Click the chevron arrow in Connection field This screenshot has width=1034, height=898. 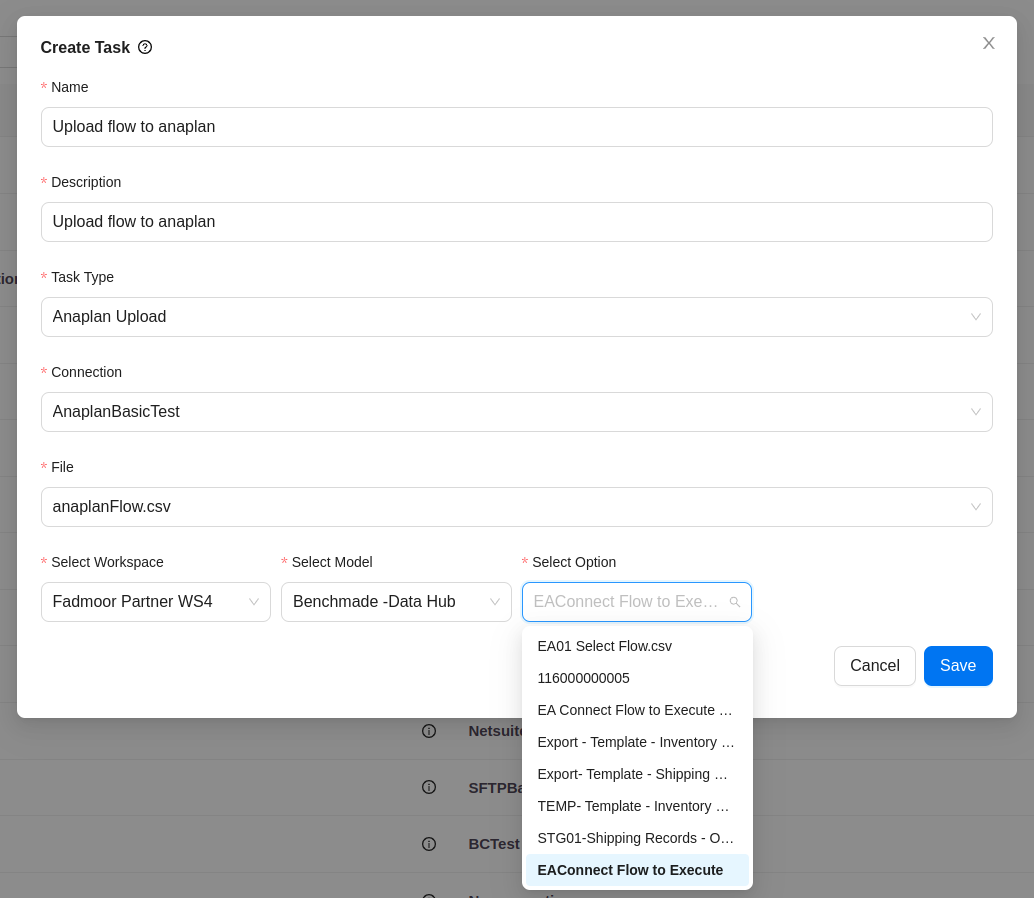tap(975, 411)
